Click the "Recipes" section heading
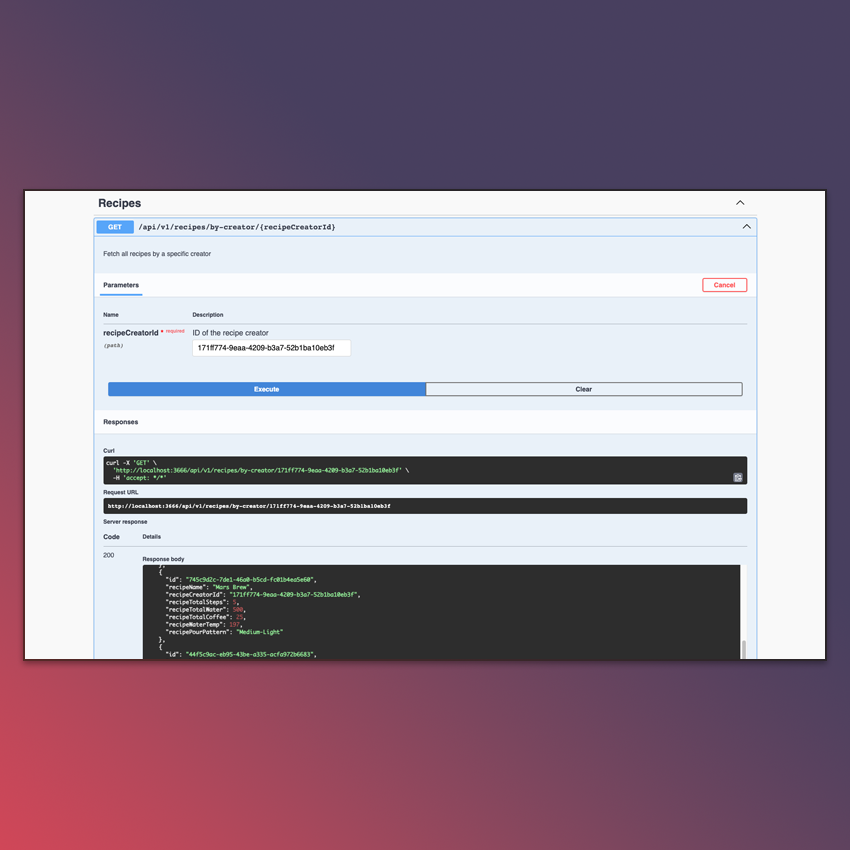Screen dimensions: 850x850 coord(119,203)
